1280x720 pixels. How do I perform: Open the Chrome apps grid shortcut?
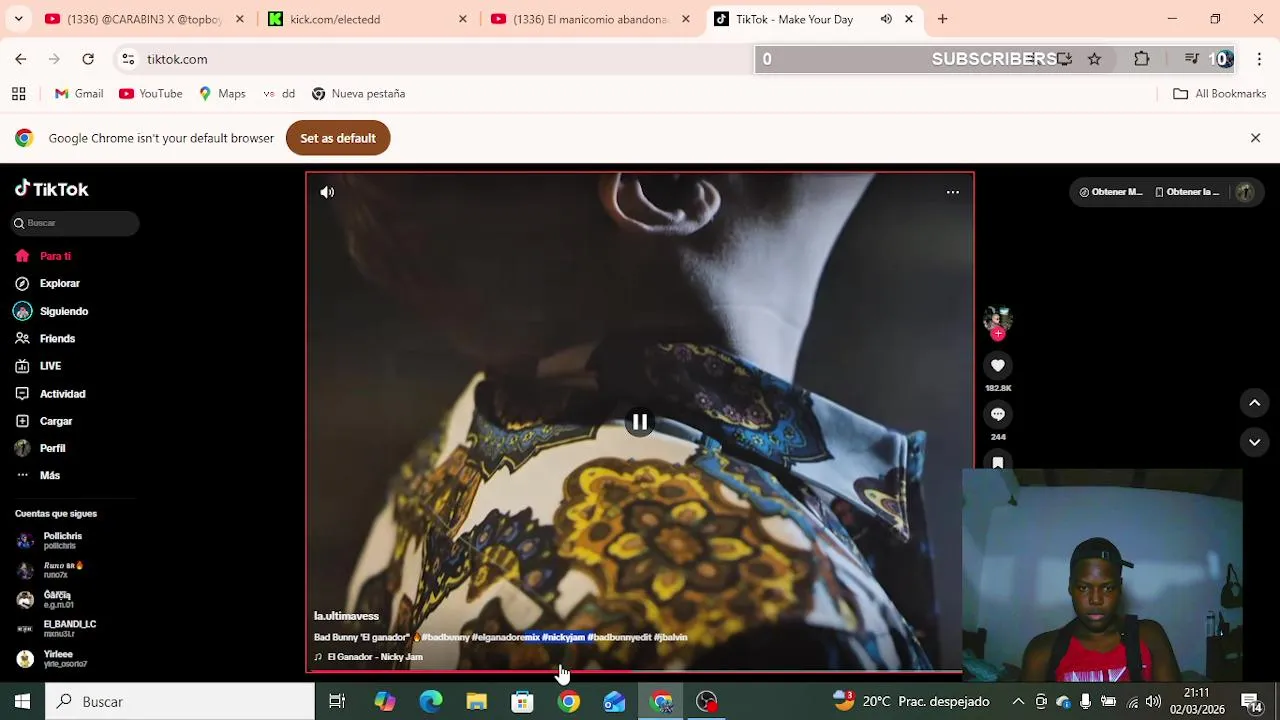[18, 94]
